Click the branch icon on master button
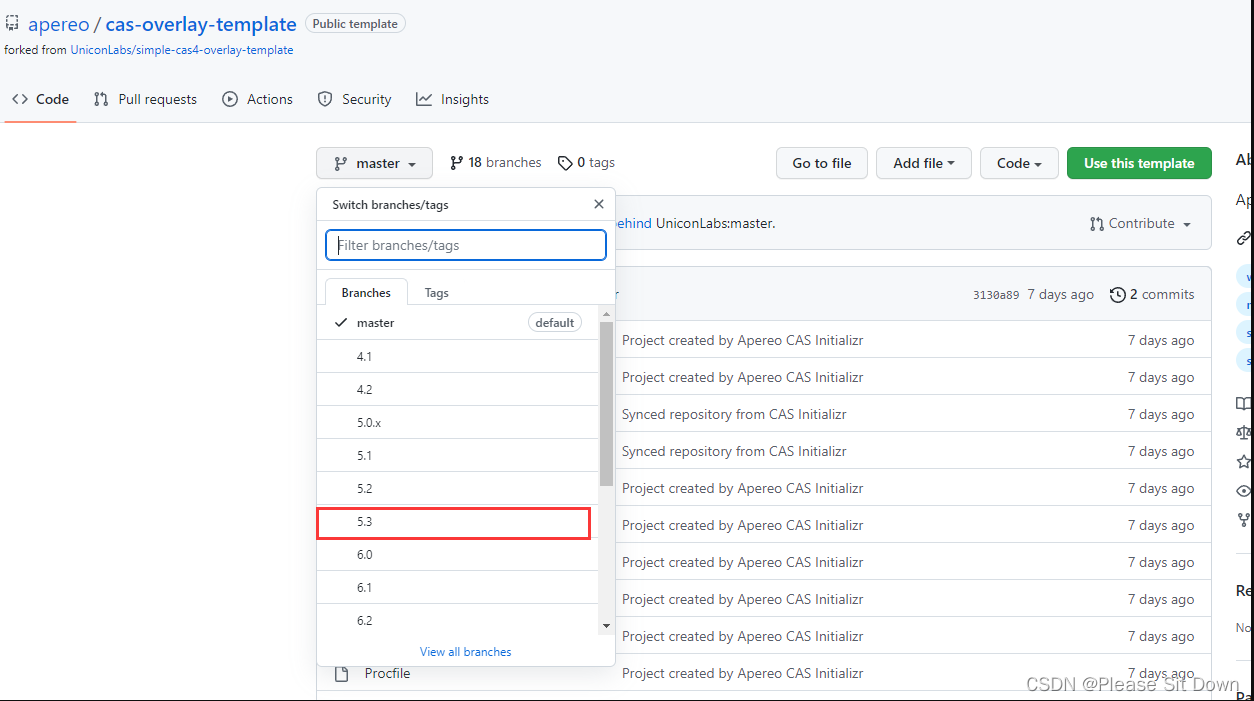Screen dimensions: 1254x701 341,163
